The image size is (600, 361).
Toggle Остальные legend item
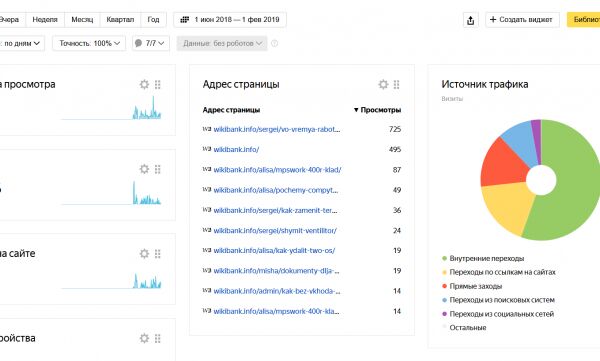(464, 328)
